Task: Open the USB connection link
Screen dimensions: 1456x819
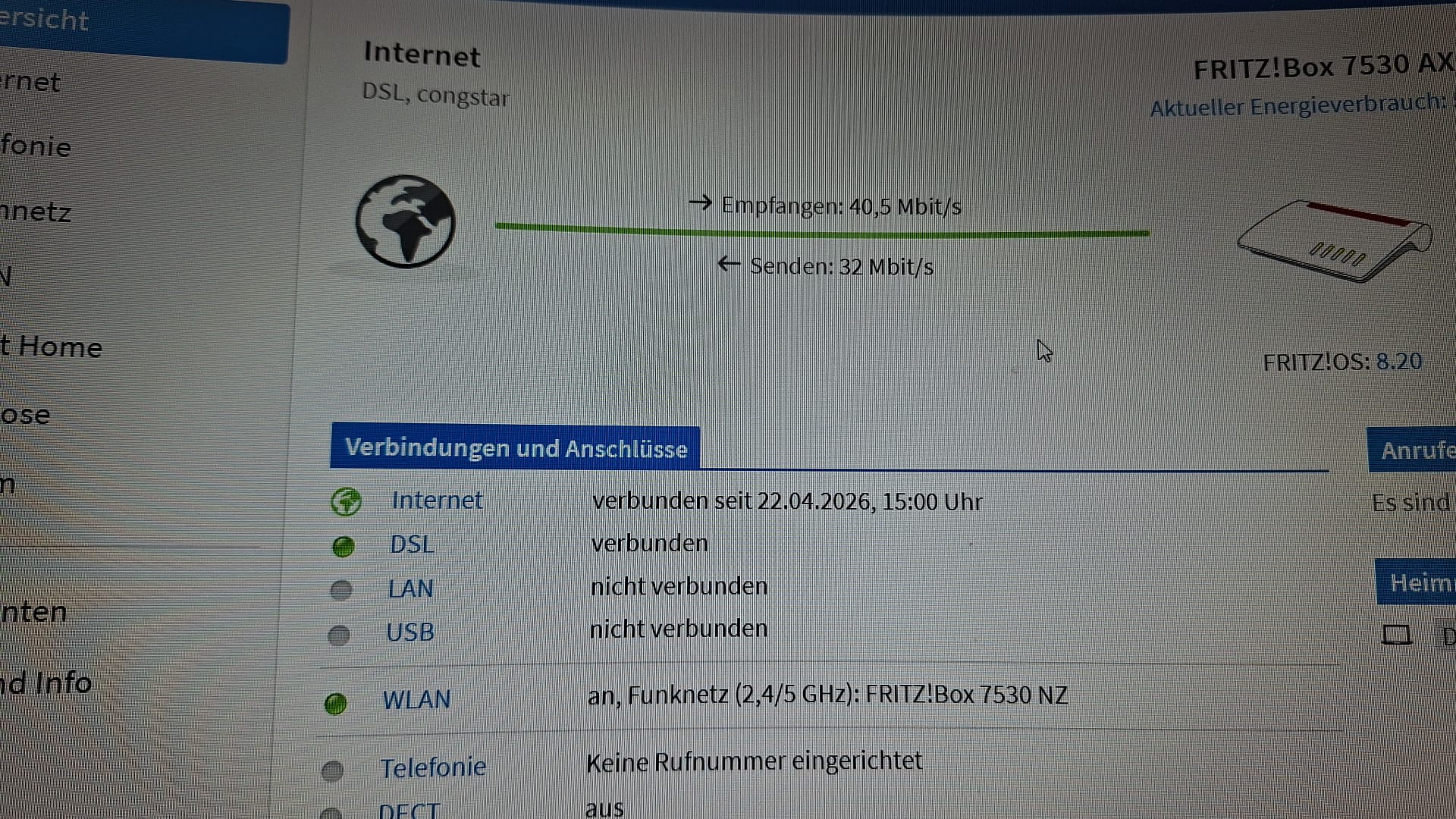Action: coord(409,632)
